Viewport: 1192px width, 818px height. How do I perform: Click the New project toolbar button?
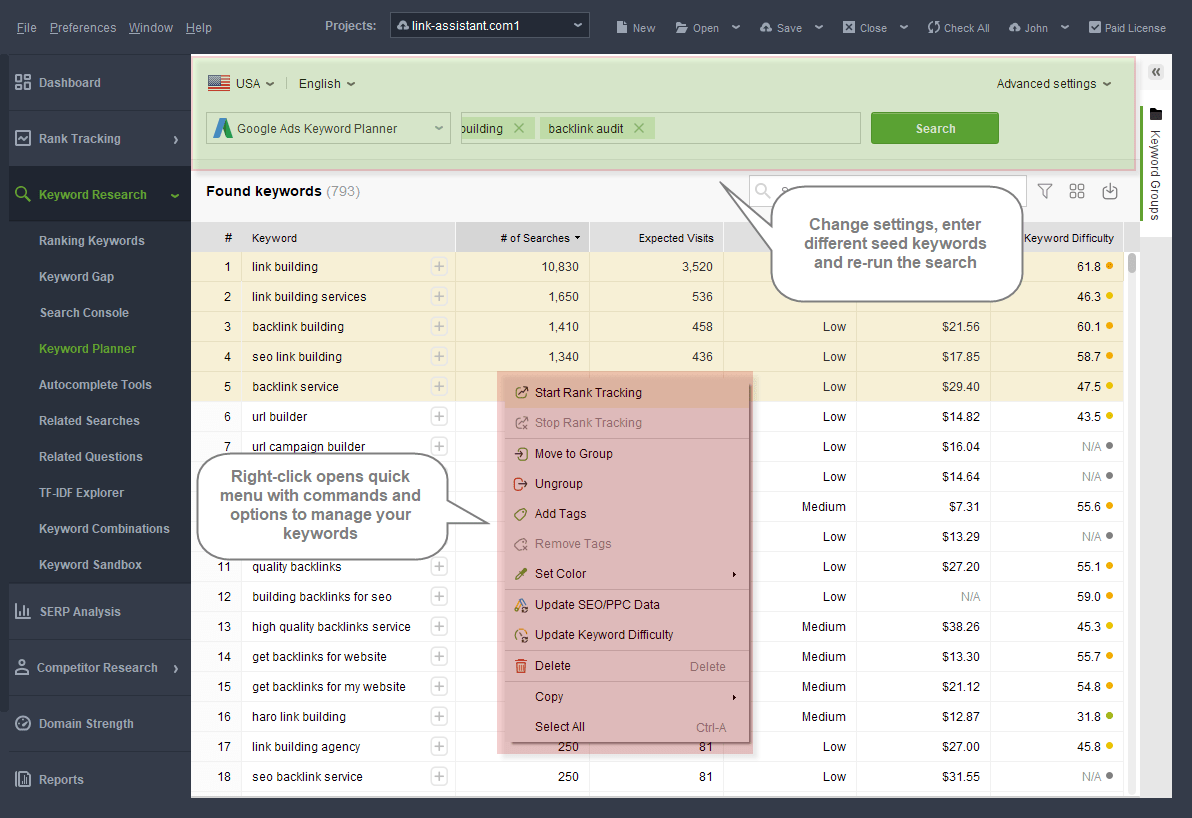[636, 27]
